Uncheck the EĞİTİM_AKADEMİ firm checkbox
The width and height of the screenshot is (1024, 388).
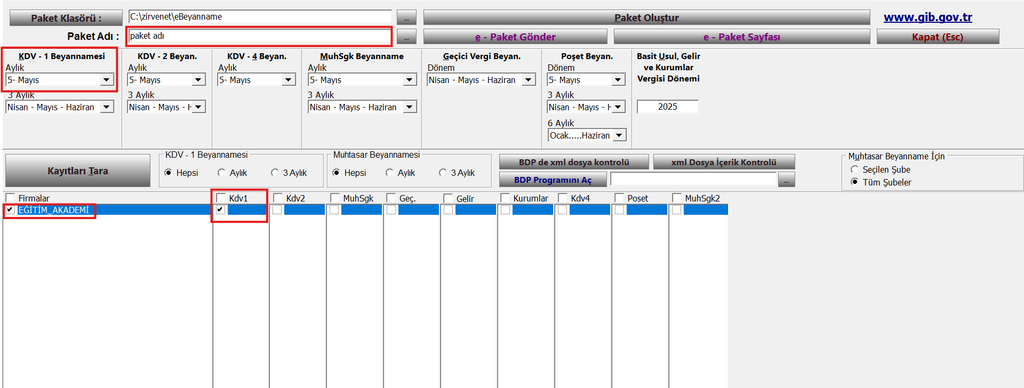tap(10, 210)
